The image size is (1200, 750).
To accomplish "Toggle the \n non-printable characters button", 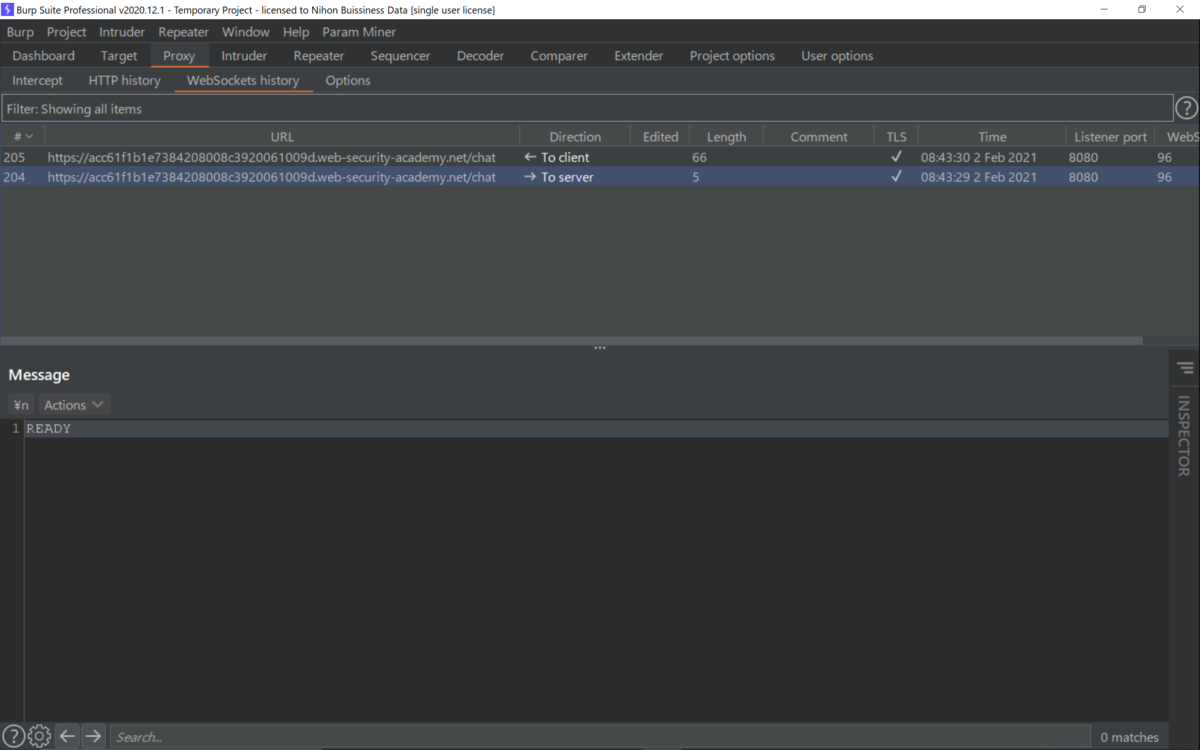I will (21, 405).
